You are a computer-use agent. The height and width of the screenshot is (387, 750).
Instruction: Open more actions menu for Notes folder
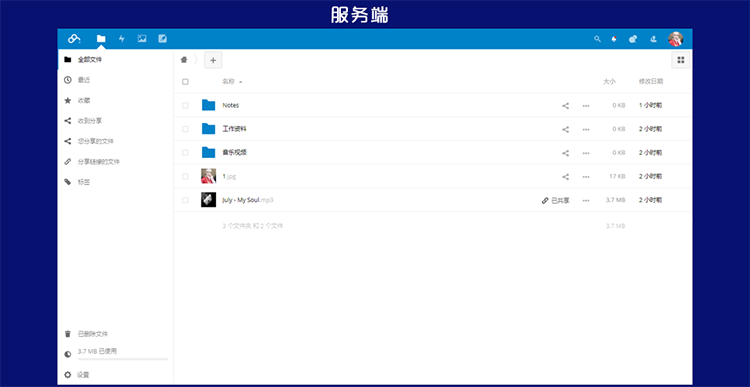pyautogui.click(x=586, y=106)
